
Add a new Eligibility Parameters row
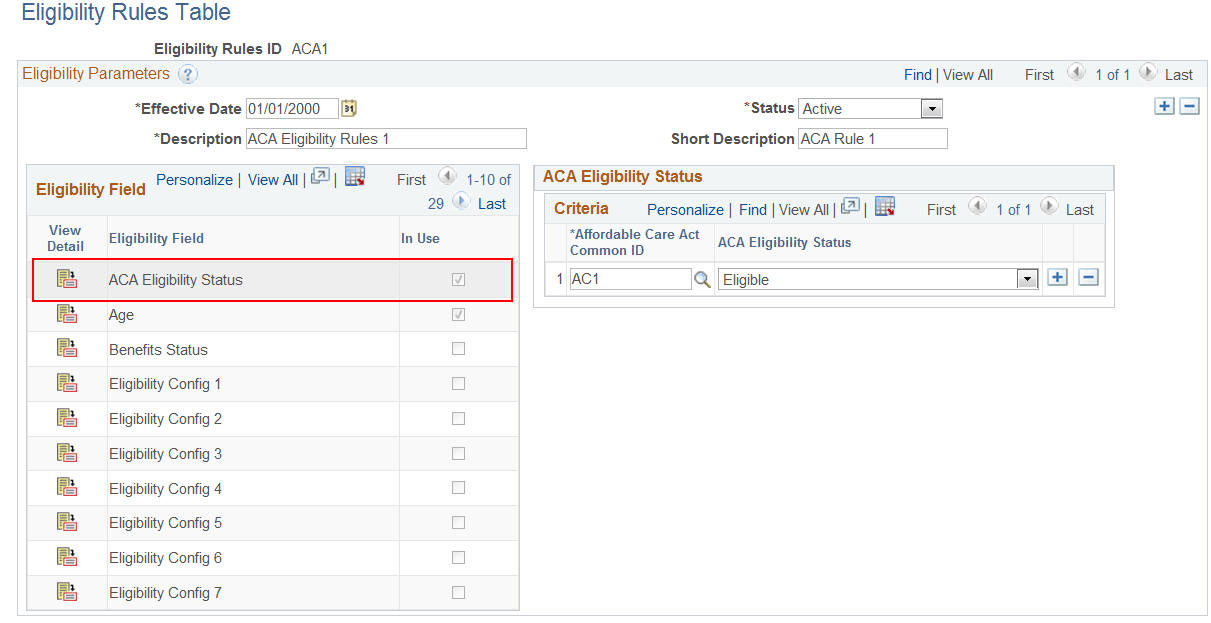(1164, 106)
